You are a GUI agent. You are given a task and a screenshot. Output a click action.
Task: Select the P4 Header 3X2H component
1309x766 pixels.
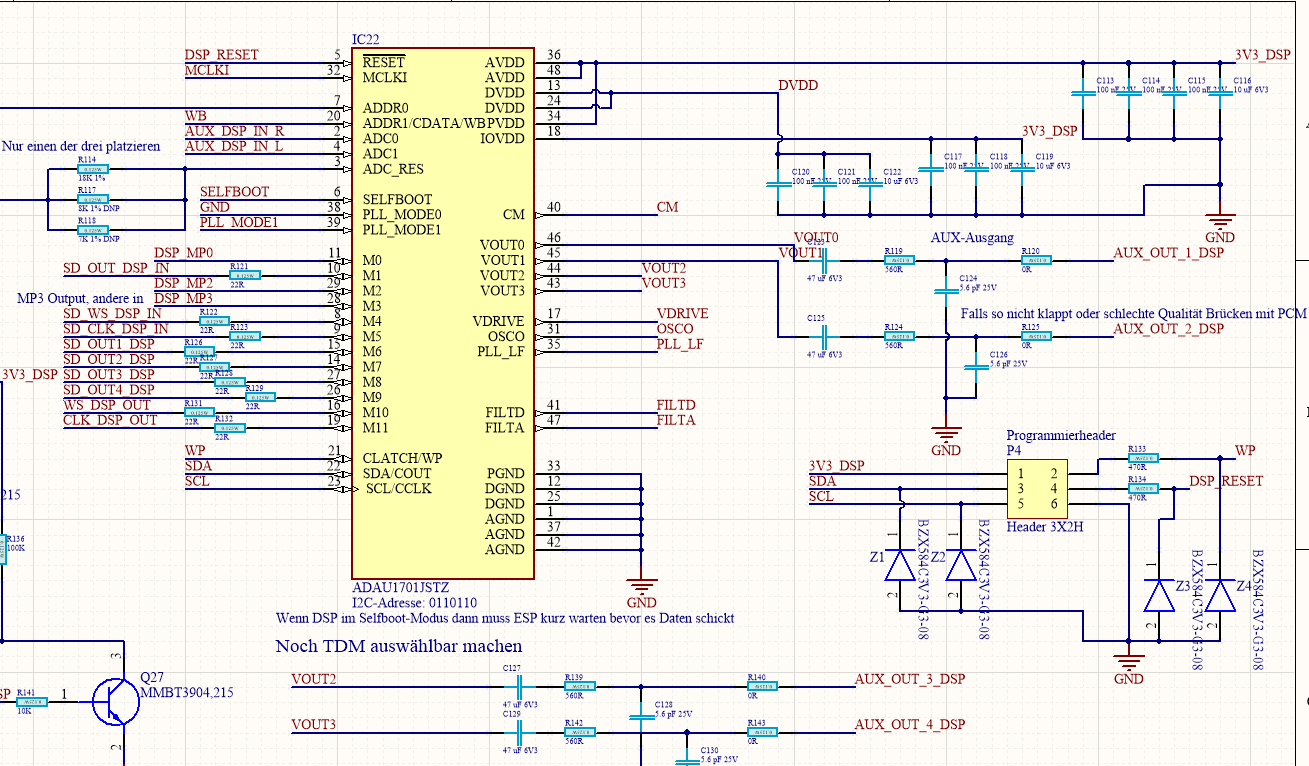coord(1036,486)
